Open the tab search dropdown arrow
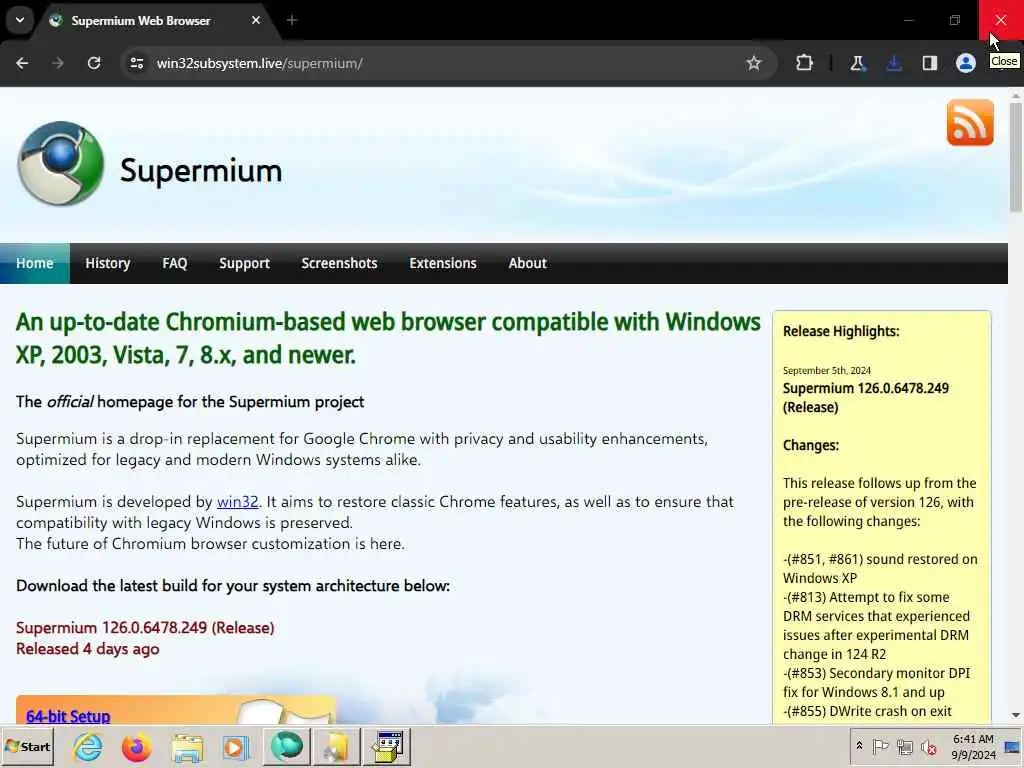 click(20, 20)
